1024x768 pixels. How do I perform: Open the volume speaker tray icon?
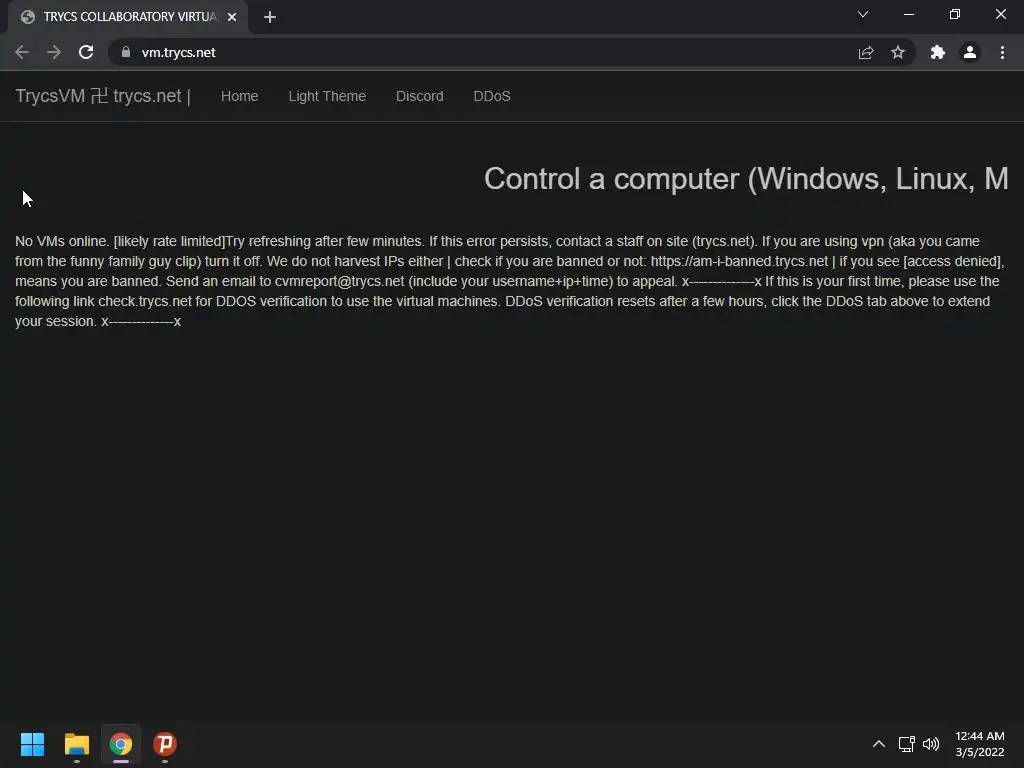coord(931,744)
